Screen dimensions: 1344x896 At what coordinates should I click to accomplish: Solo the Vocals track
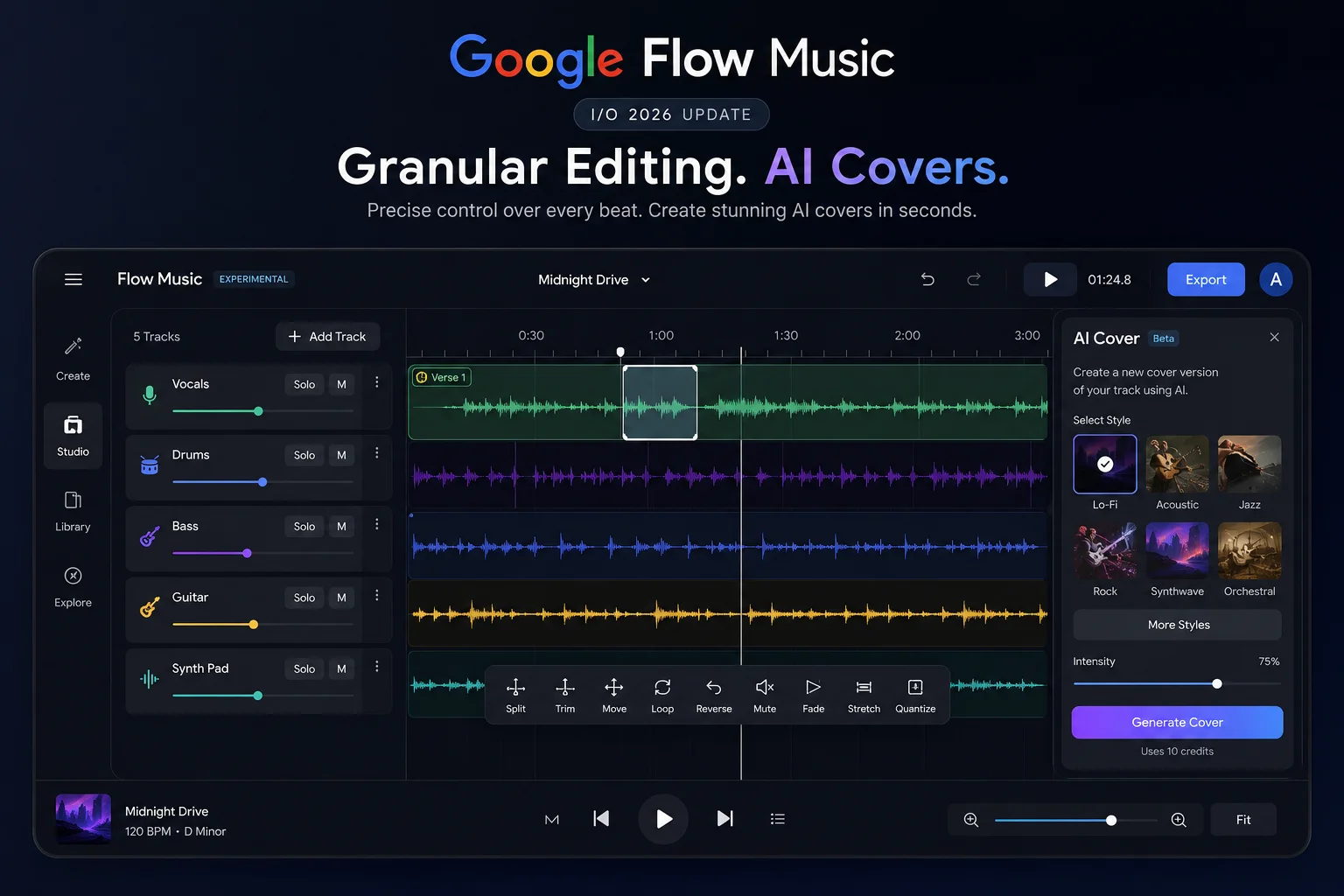coord(304,384)
